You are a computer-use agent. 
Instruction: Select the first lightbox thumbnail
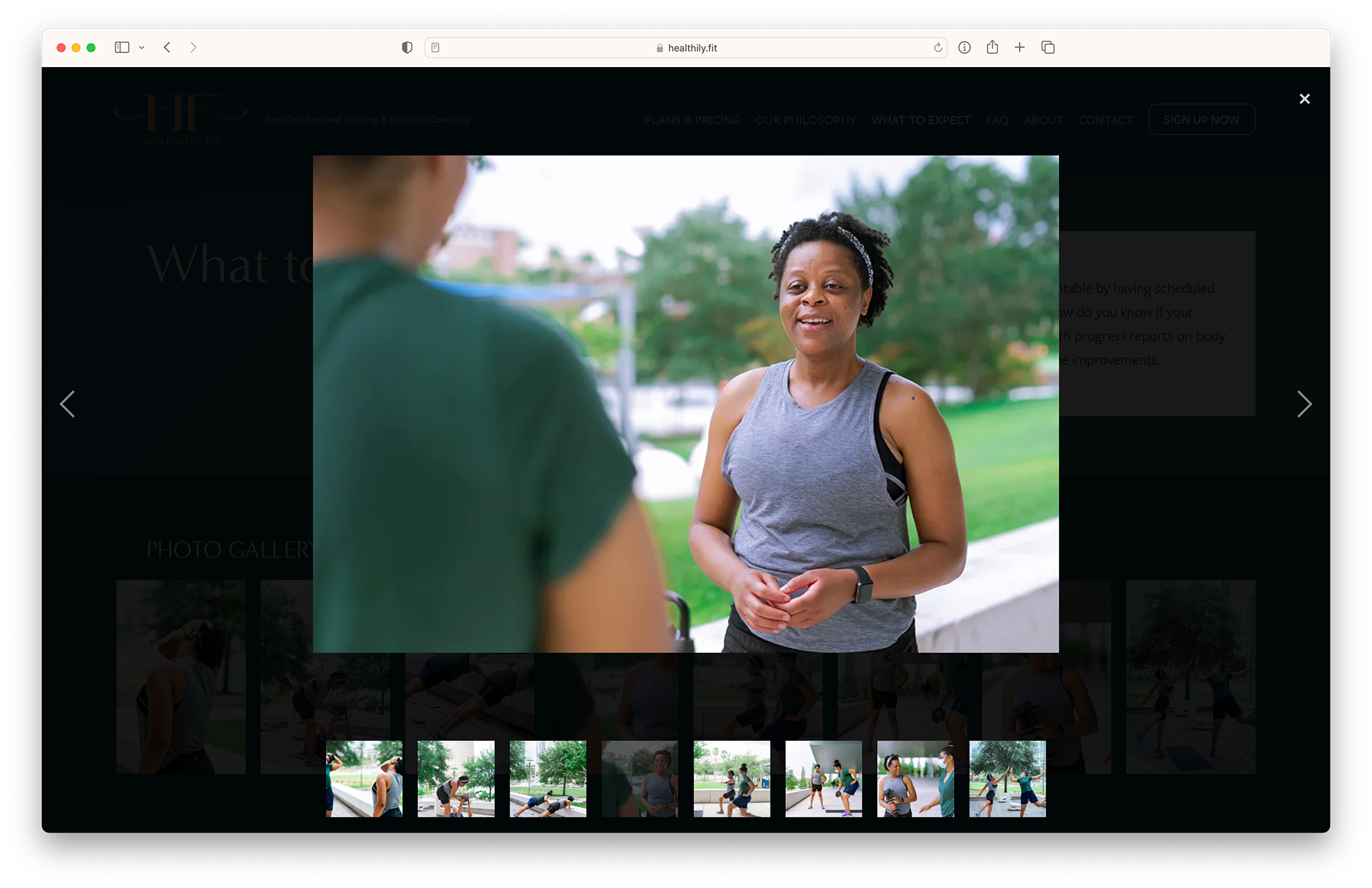coord(364,779)
